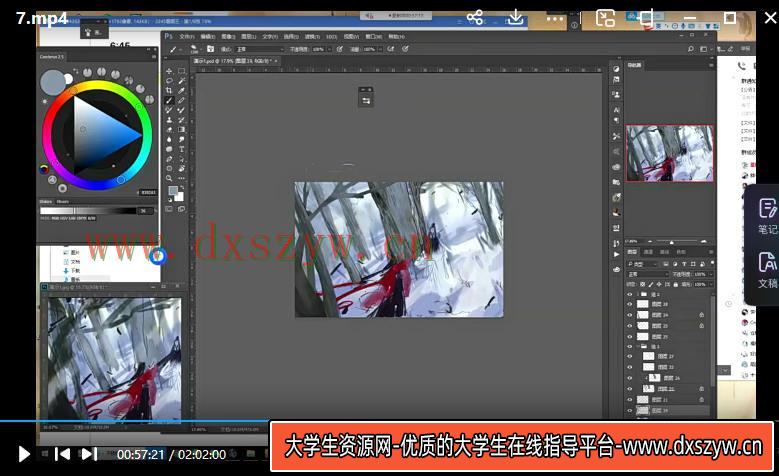Click share icon in video player
The height and width of the screenshot is (476, 779).
coord(475,18)
